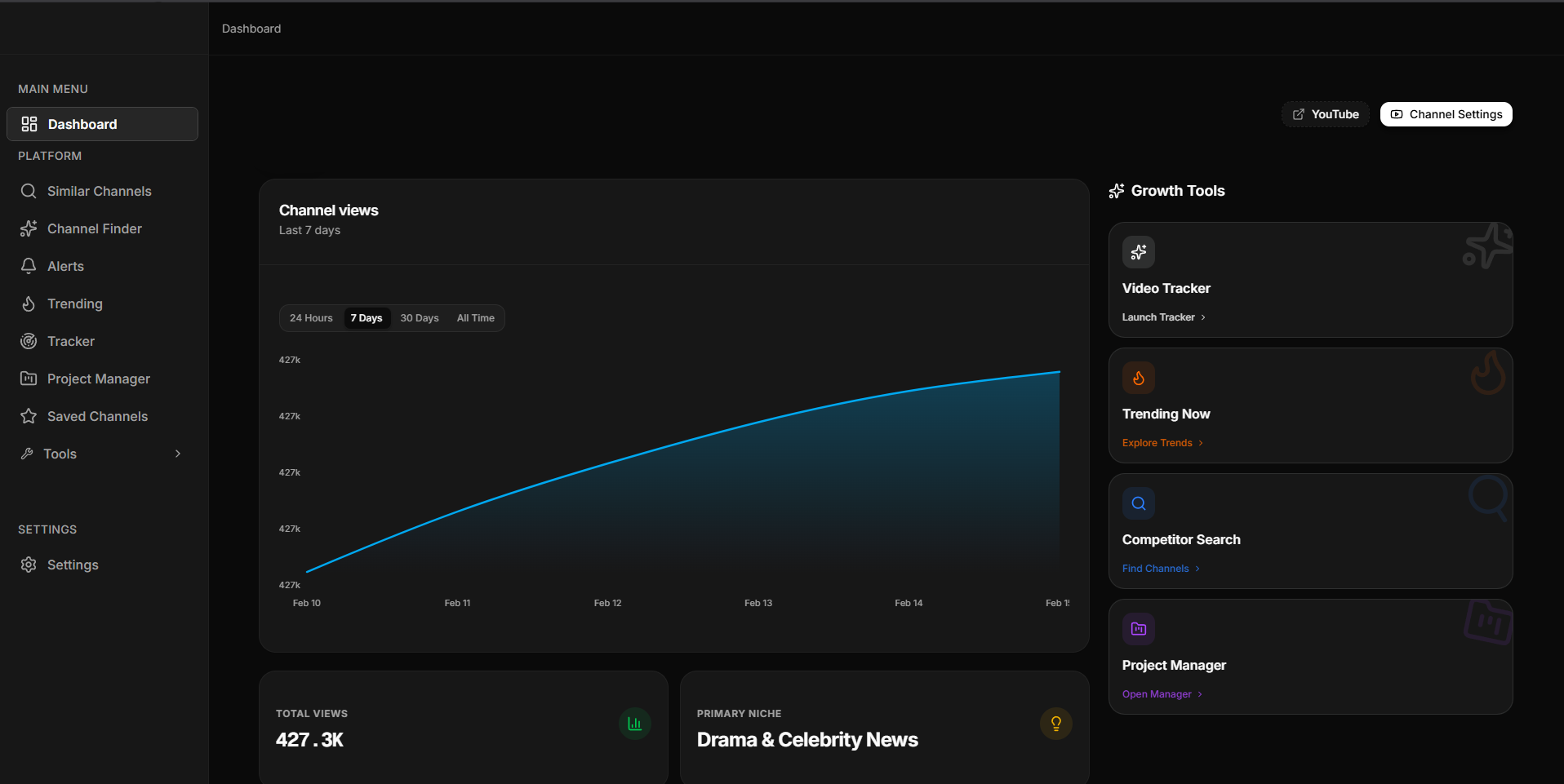Open Alerts via the bell icon
This screenshot has width=1564, height=784.
coord(29,266)
